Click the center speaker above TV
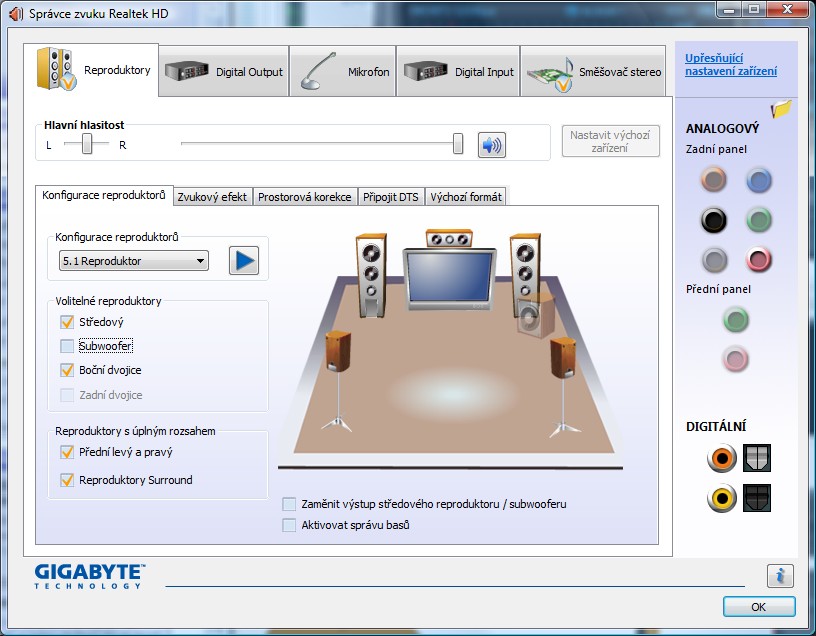 point(449,238)
